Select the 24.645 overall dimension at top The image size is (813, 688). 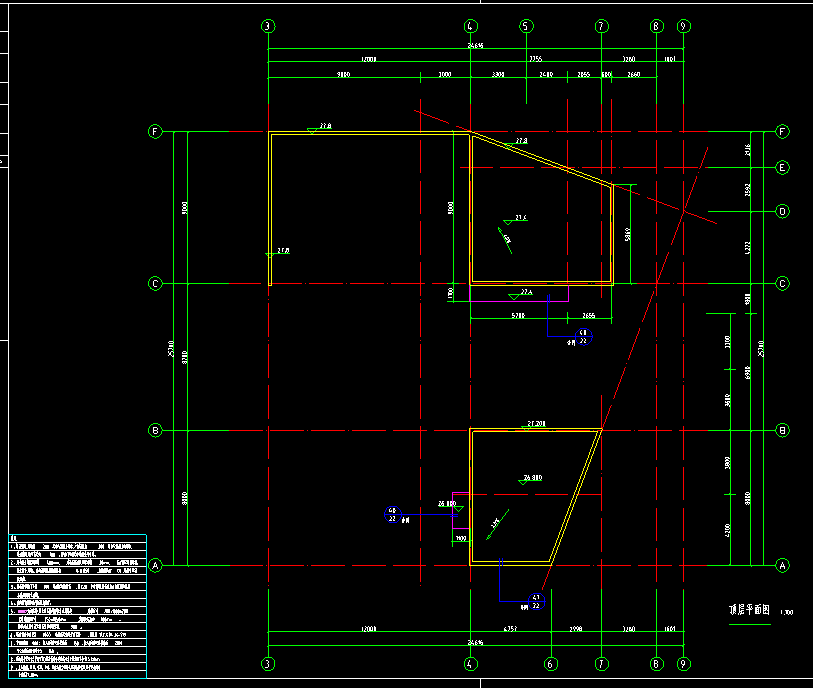click(475, 46)
